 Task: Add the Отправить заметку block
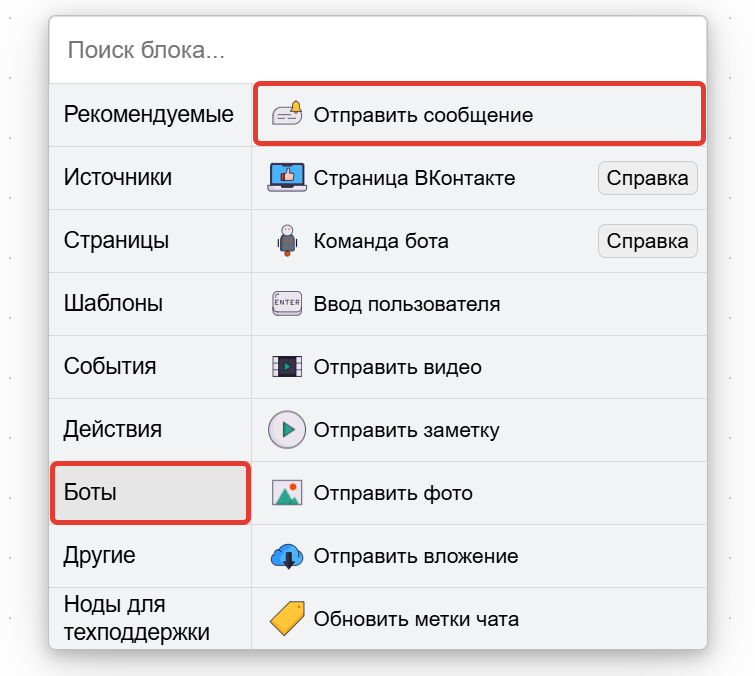(479, 430)
